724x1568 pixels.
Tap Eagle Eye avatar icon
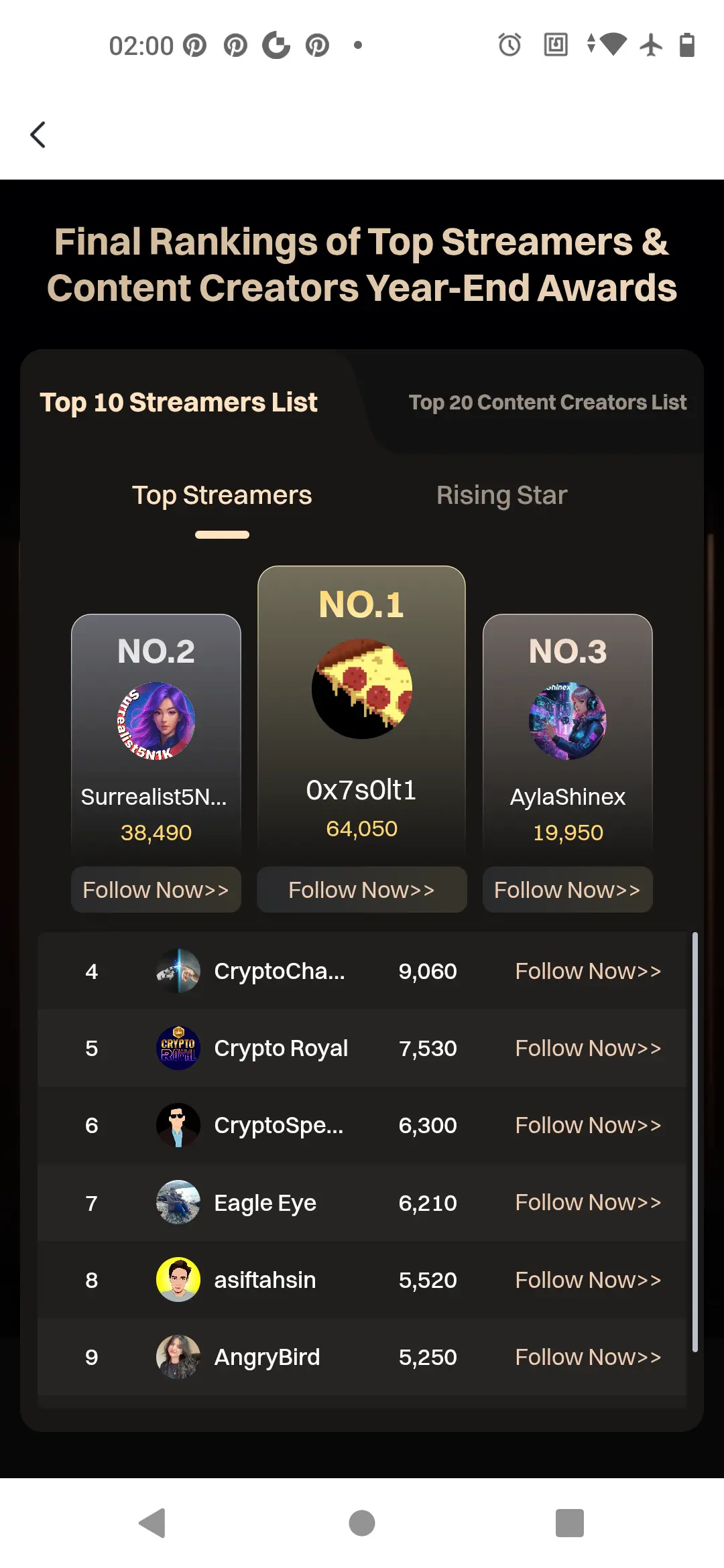(x=178, y=1203)
